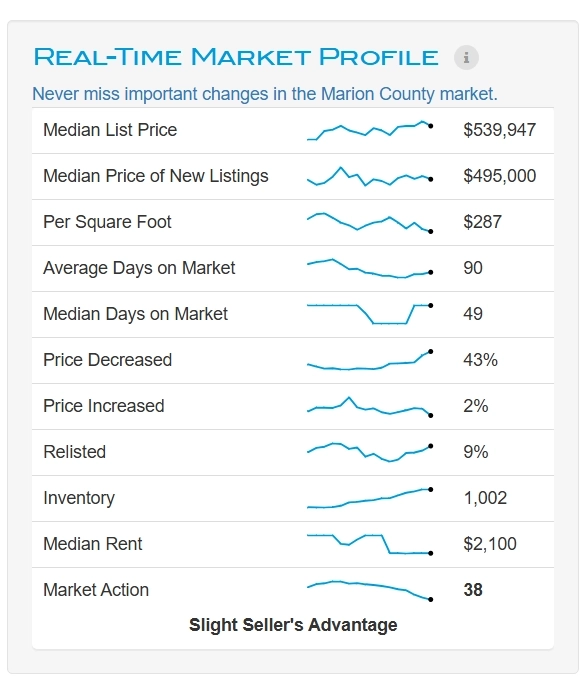Screen dimensions: 583x693
Task: Select the Price Increased row label
Action: 104,406
